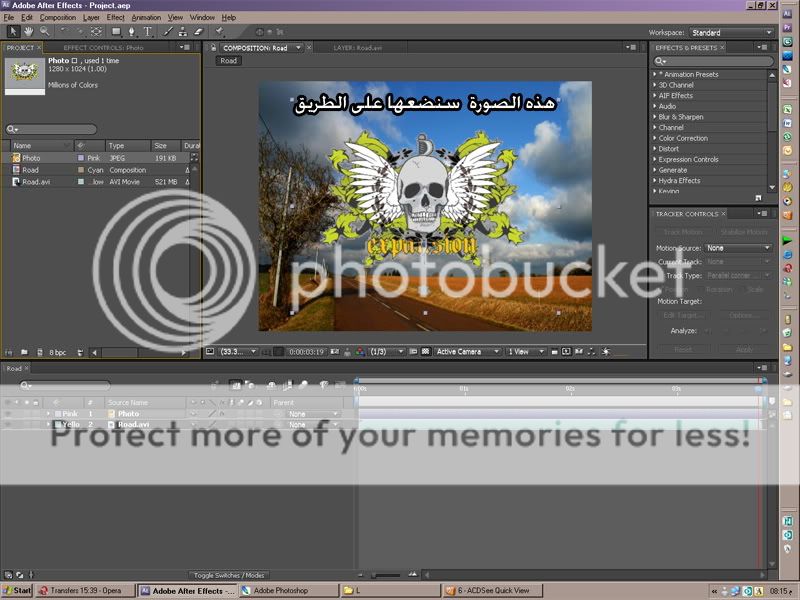800x600 pixels.
Task: Select the Brush tool
Action: point(168,32)
